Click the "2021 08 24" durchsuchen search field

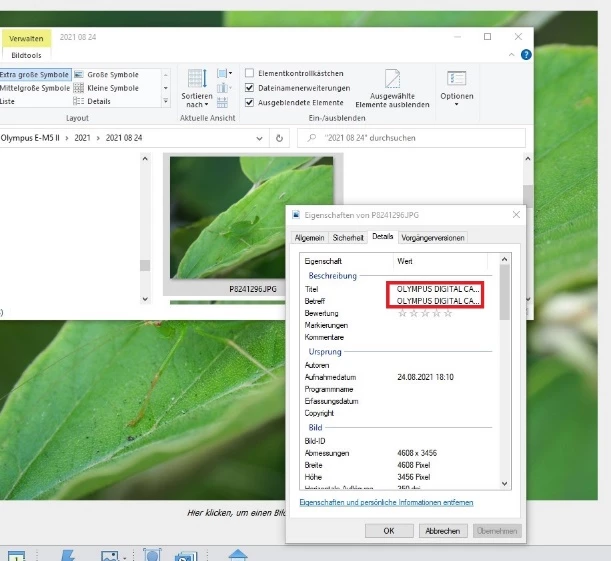pyautogui.click(x=411, y=138)
